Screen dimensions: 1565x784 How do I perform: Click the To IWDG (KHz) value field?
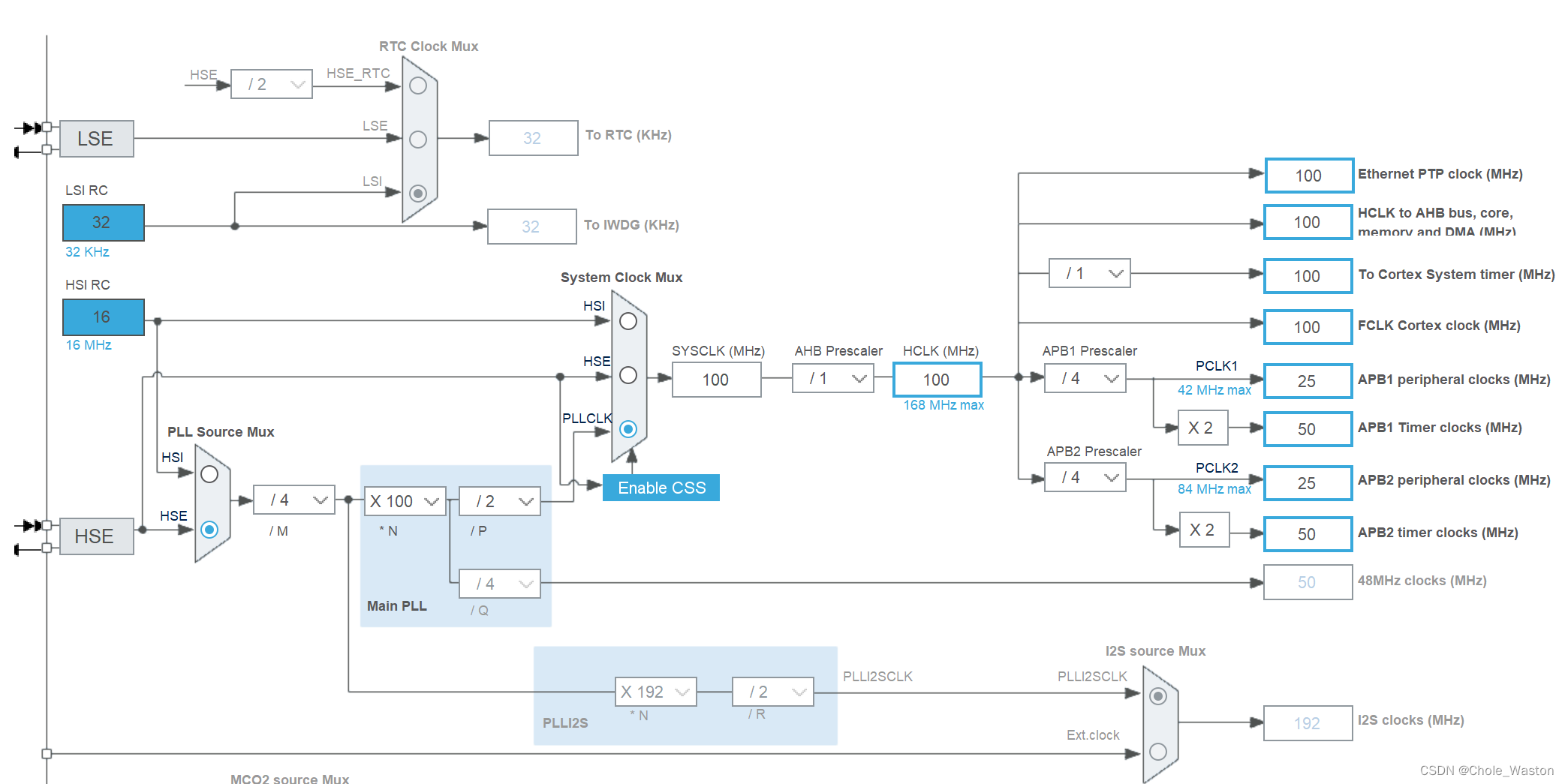click(x=532, y=227)
